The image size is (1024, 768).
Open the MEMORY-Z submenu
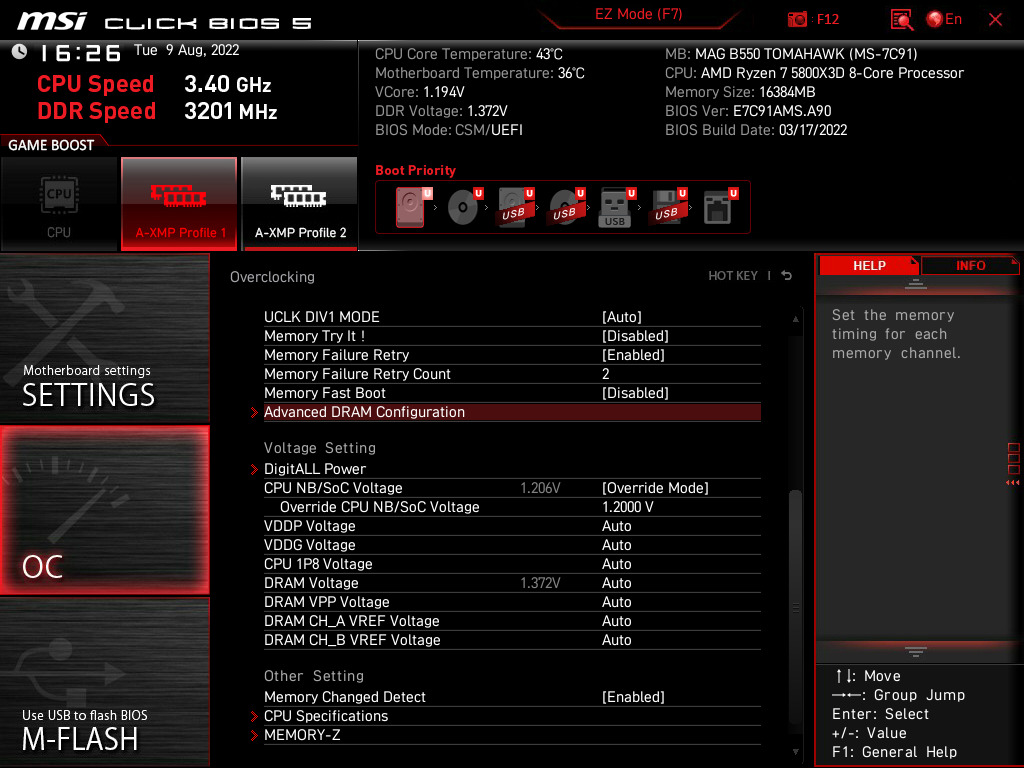pyautogui.click(x=302, y=735)
